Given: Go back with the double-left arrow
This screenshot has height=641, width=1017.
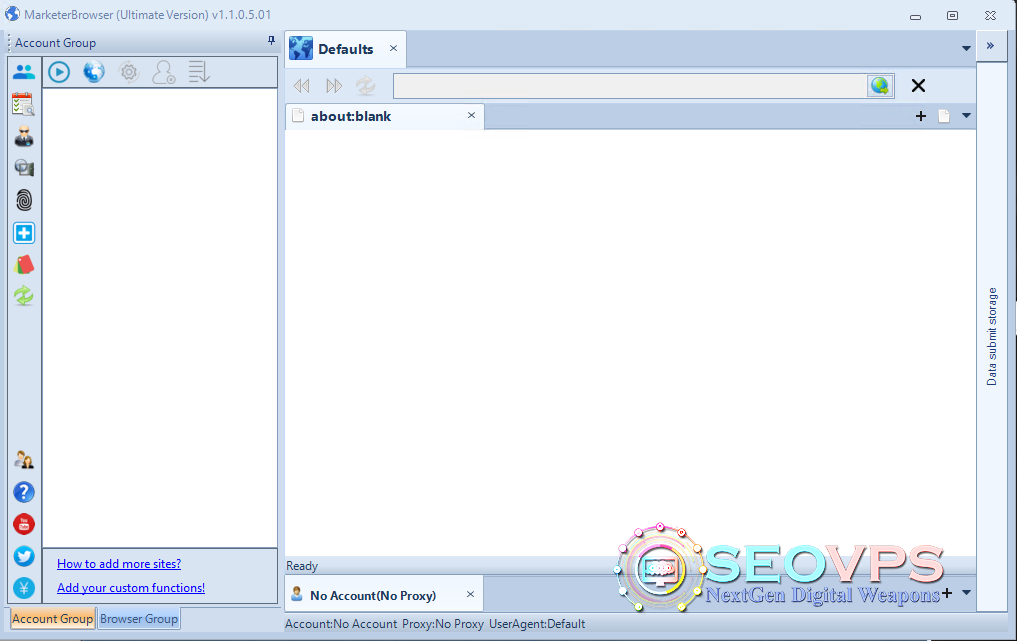Looking at the screenshot, I should 302,86.
